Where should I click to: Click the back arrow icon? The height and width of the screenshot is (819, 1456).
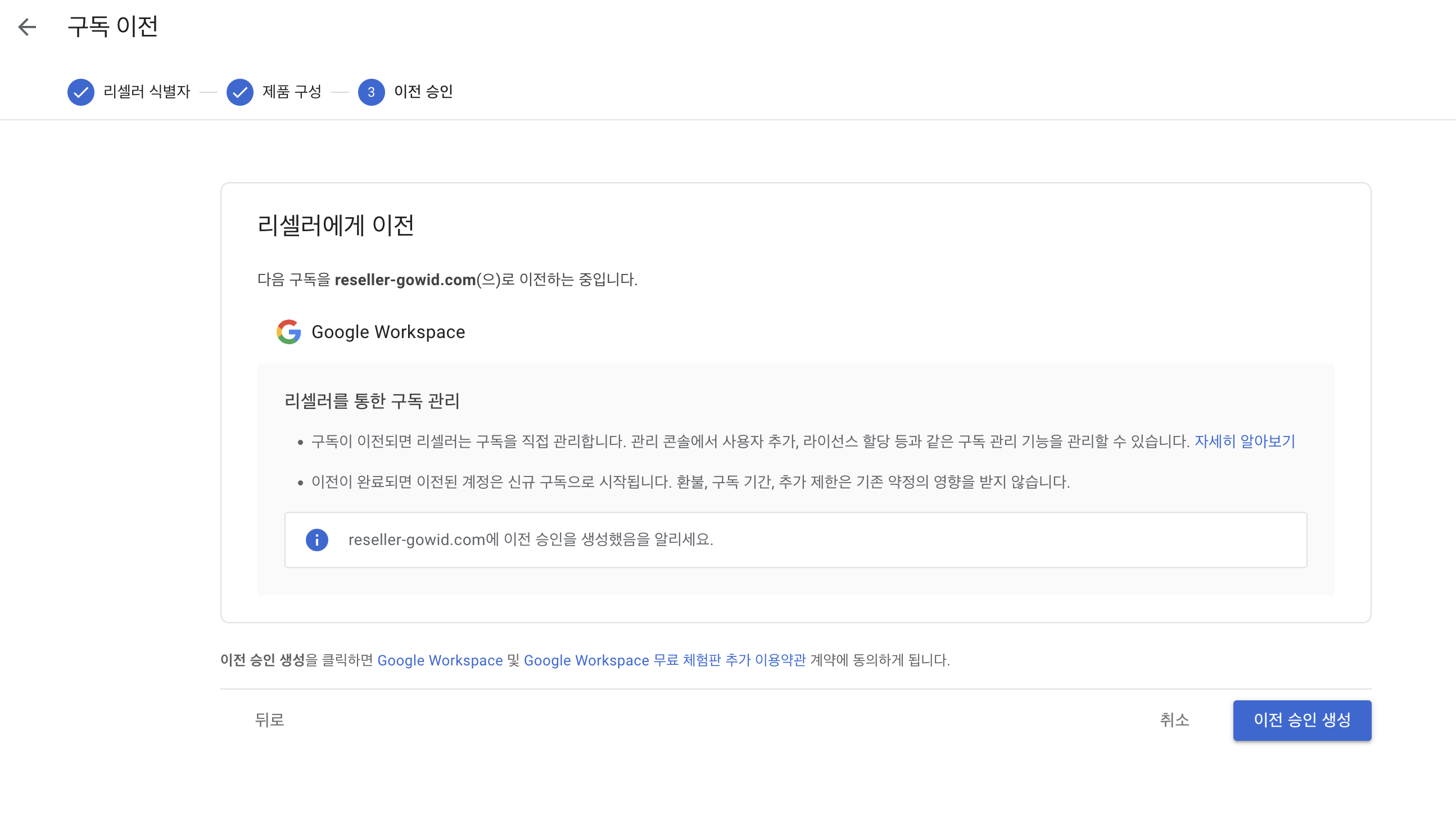coord(26,26)
